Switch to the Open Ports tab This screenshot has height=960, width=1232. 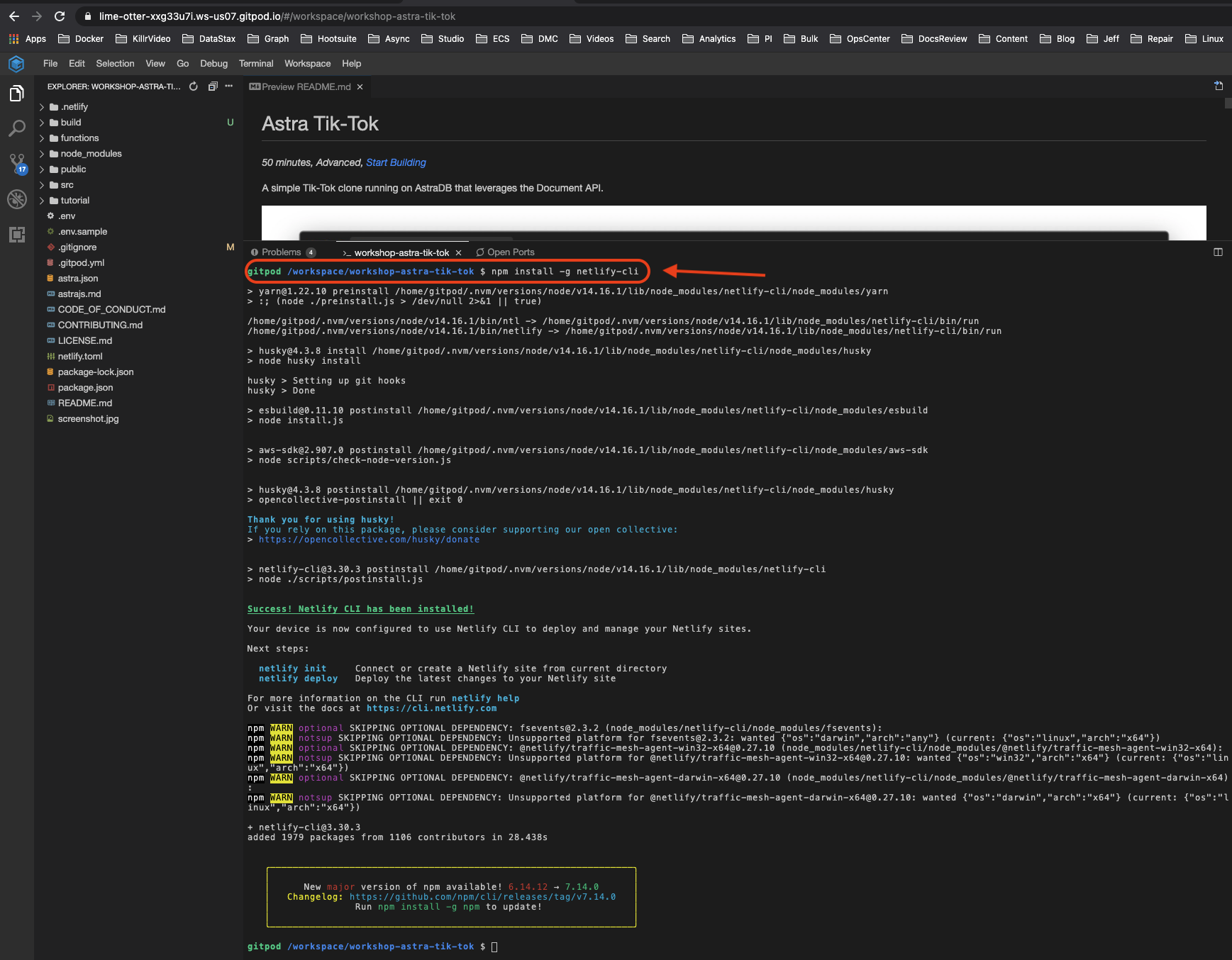(x=505, y=252)
